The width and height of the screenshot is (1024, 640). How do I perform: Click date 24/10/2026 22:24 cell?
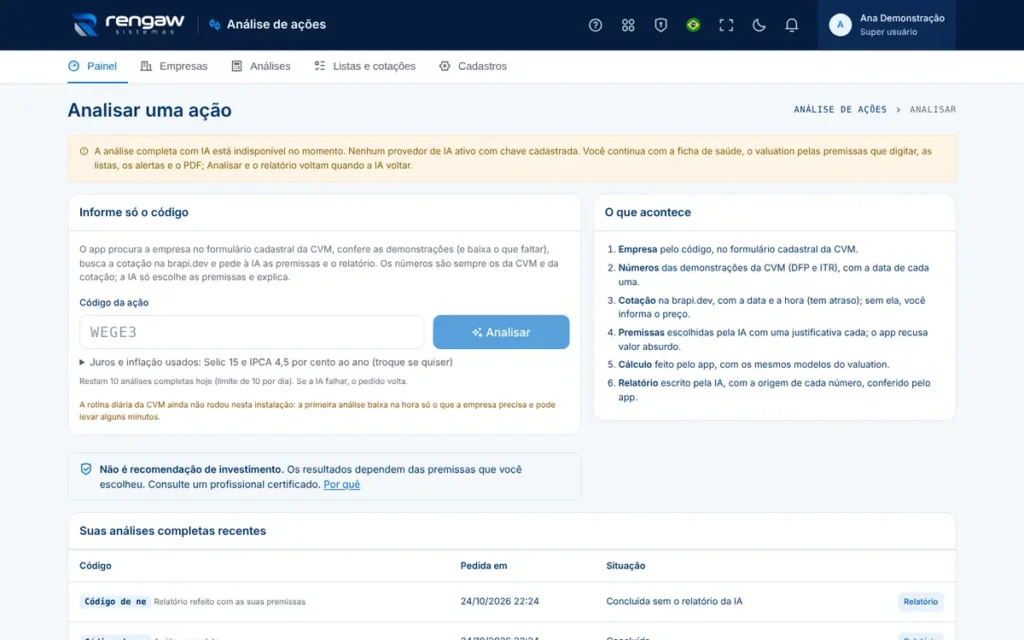500,601
